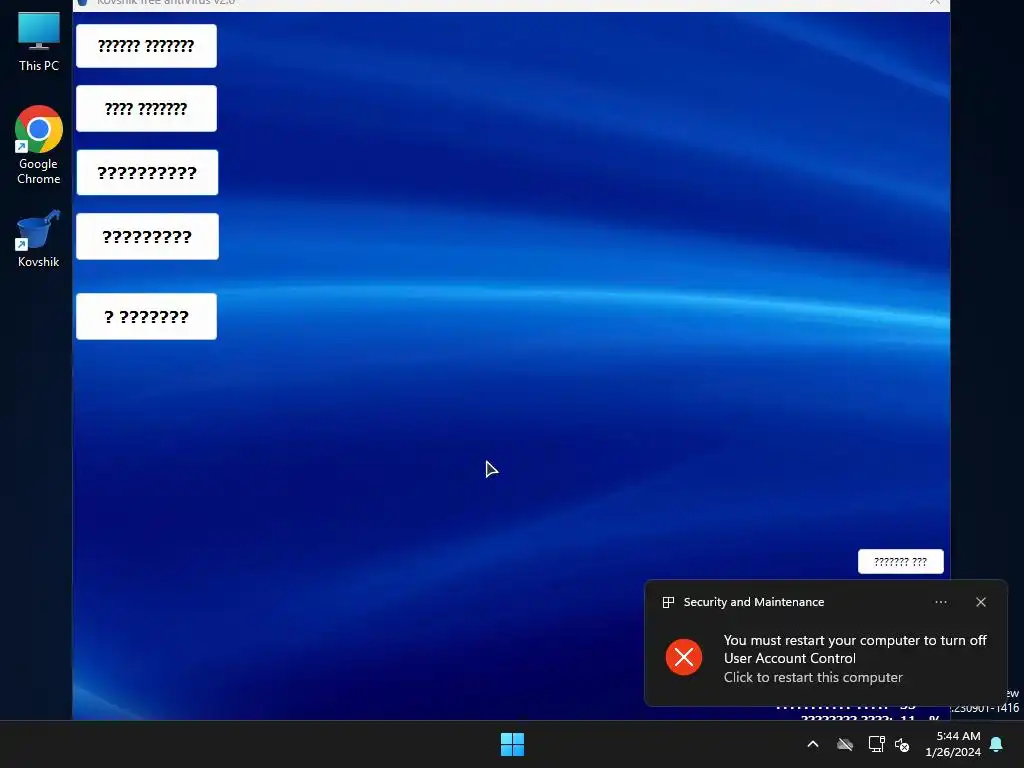The image size is (1024, 768).
Task: Open the This PC desktop icon
Action: 39,40
